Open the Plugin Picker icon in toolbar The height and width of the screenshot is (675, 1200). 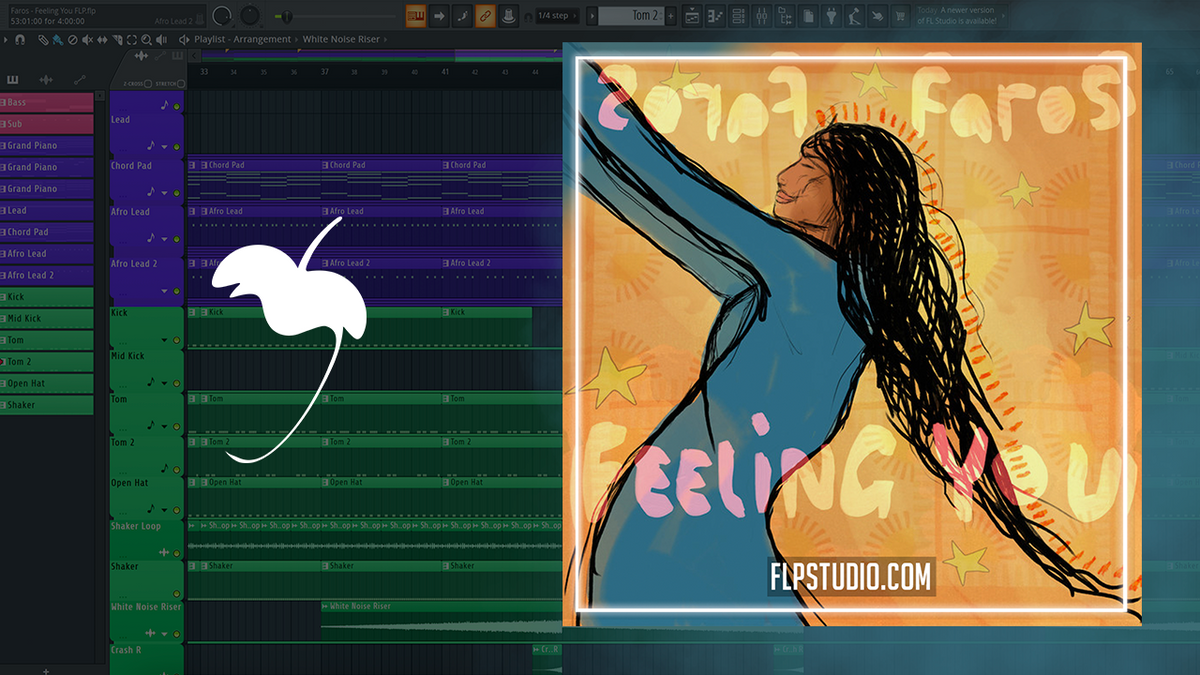point(832,15)
